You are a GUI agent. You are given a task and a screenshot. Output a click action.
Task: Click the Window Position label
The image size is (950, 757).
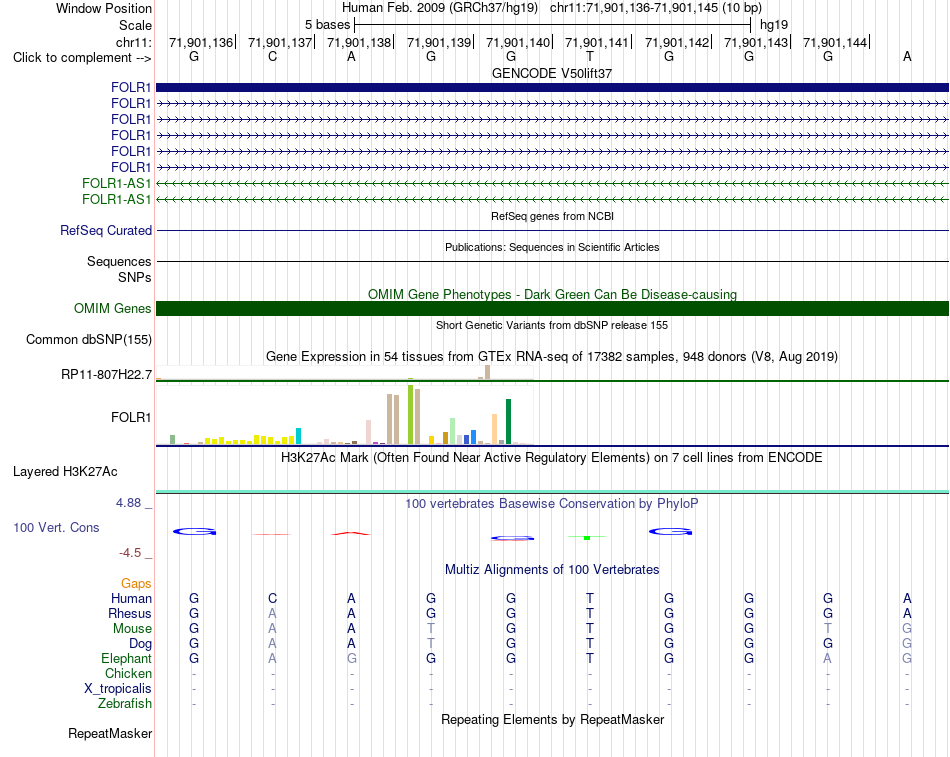tap(104, 8)
